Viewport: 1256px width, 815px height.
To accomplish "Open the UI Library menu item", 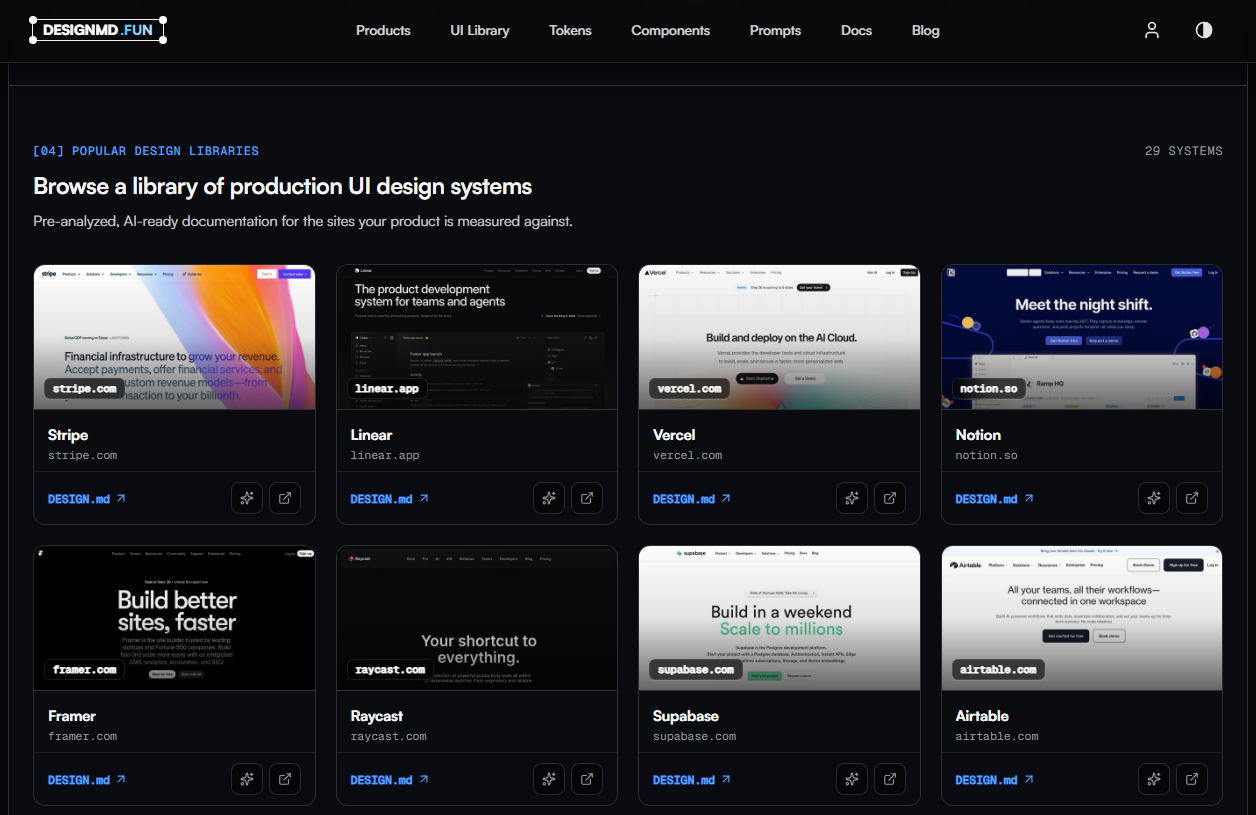I will pos(480,30).
